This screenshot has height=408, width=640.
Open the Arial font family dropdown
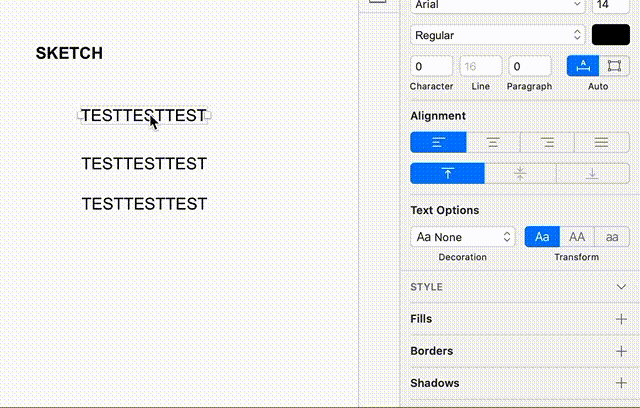point(498,6)
